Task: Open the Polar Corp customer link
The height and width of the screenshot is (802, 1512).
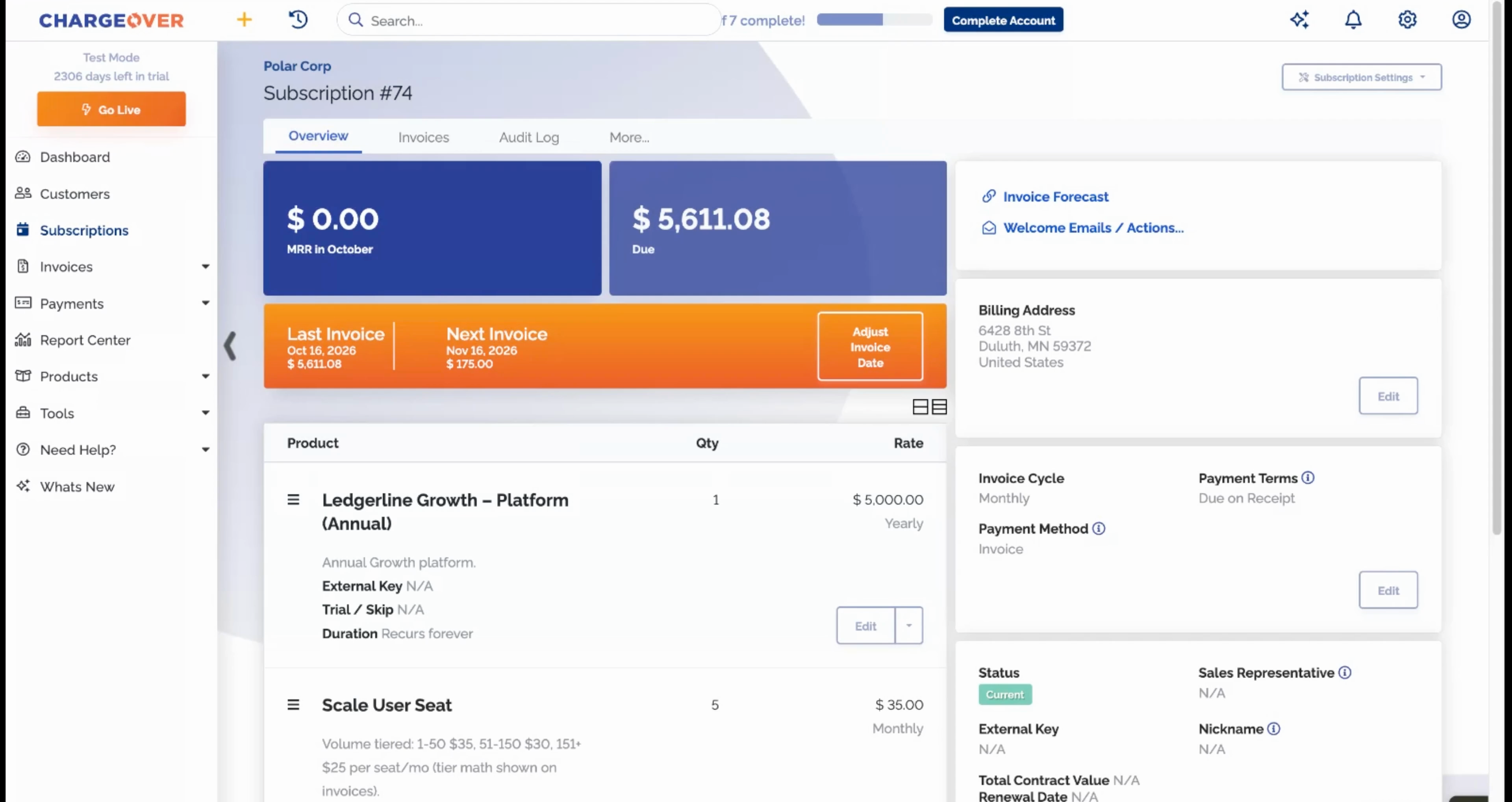Action: pyautogui.click(x=297, y=66)
